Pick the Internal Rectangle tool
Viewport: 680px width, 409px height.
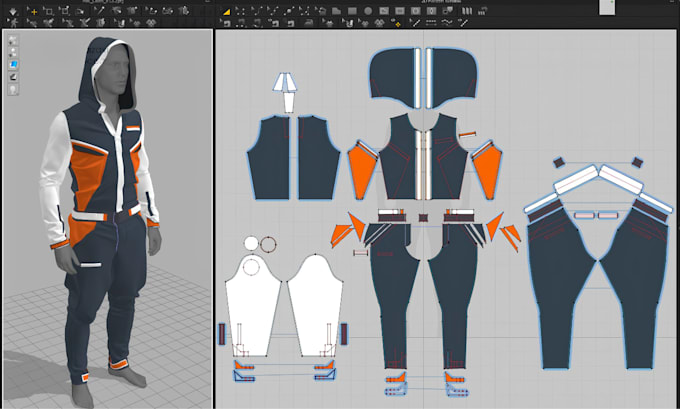click(399, 11)
